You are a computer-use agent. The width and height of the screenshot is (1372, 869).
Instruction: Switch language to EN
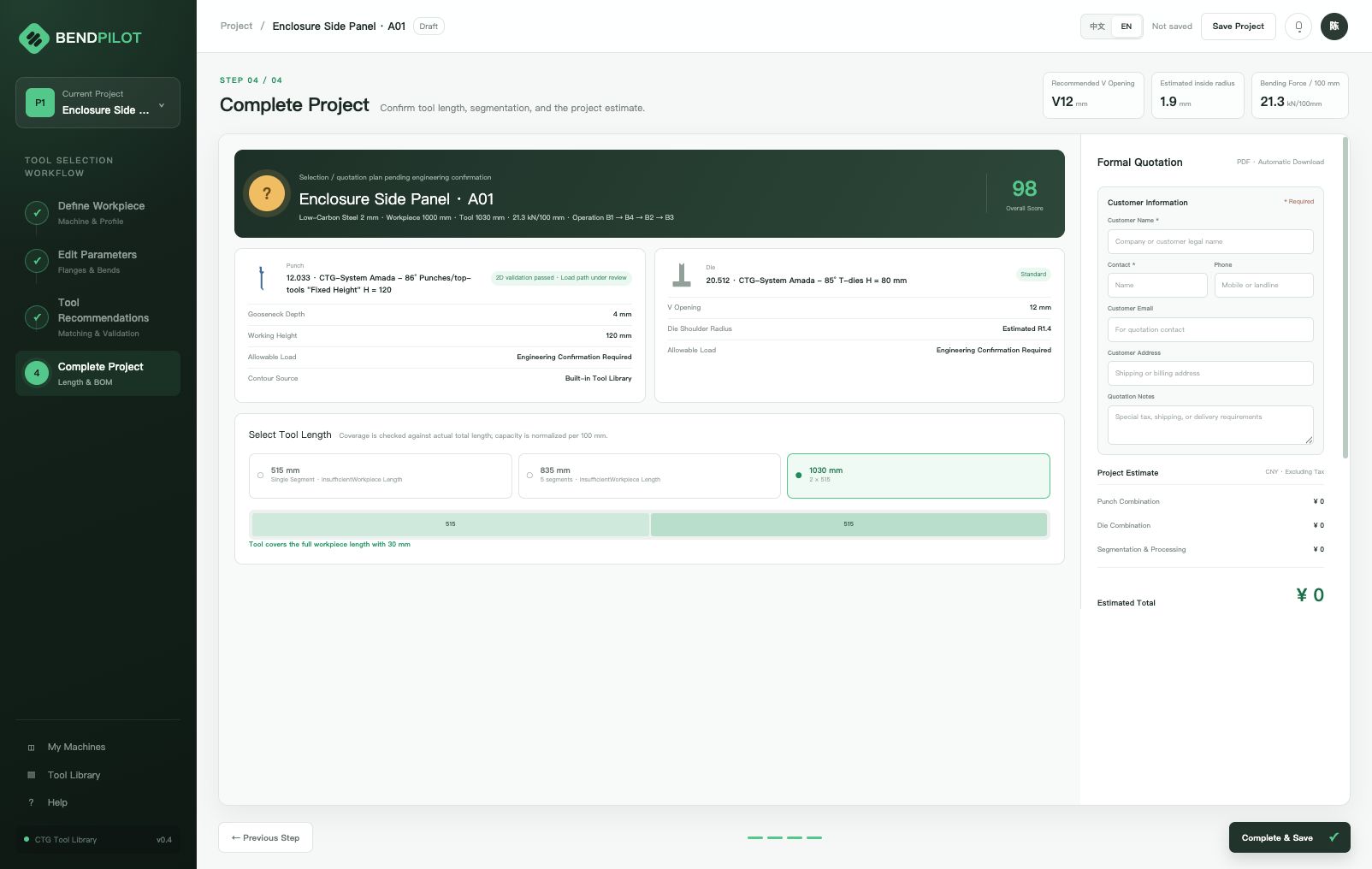pos(1127,27)
